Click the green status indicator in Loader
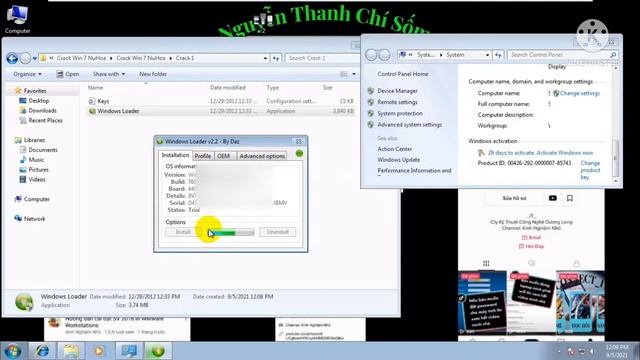Screen dimensions: 640x360 point(299,153)
